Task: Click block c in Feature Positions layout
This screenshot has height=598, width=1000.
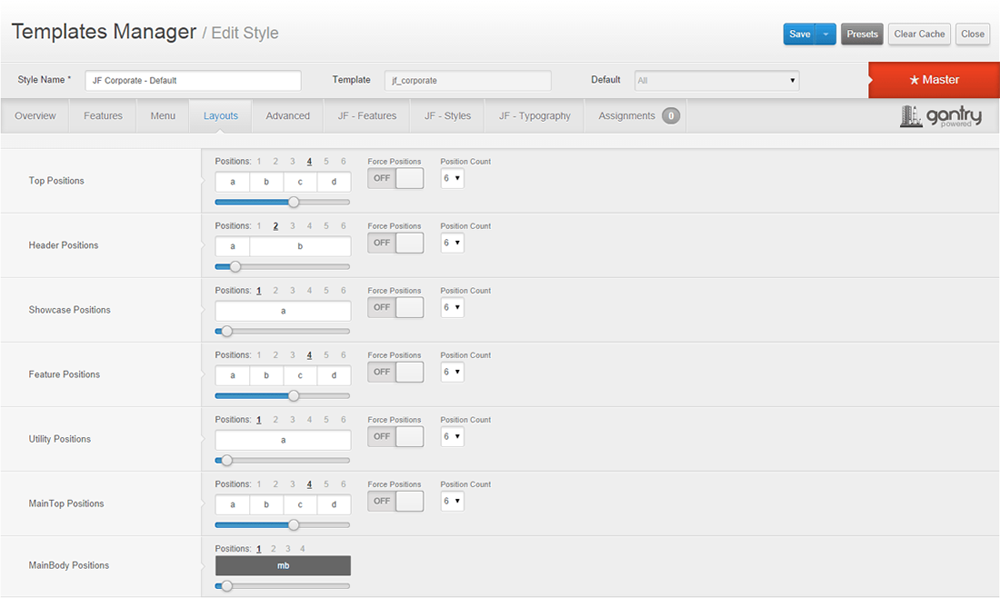Action: tap(300, 376)
